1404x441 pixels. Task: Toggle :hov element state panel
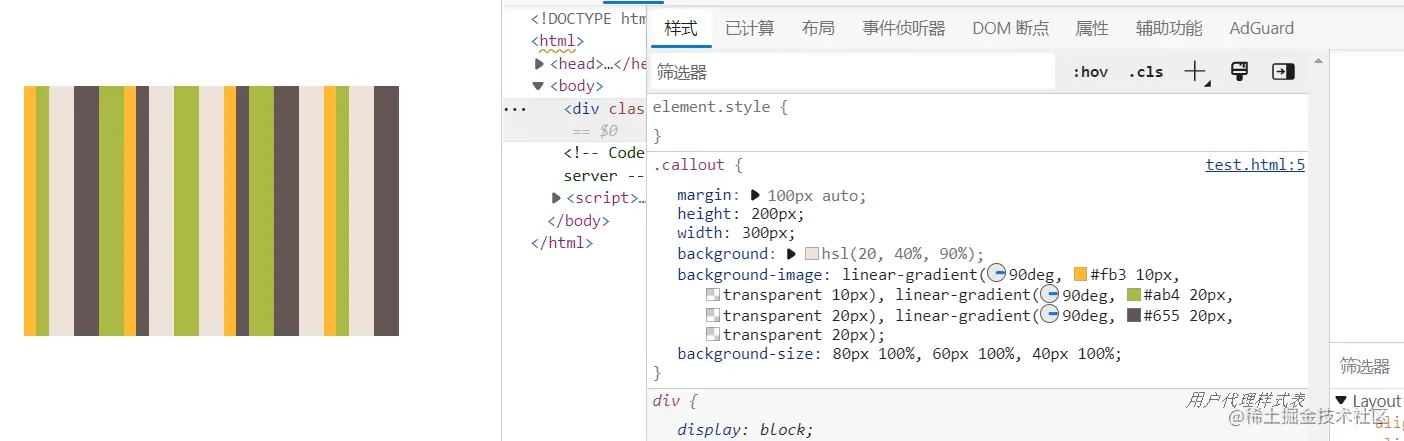pos(1090,72)
